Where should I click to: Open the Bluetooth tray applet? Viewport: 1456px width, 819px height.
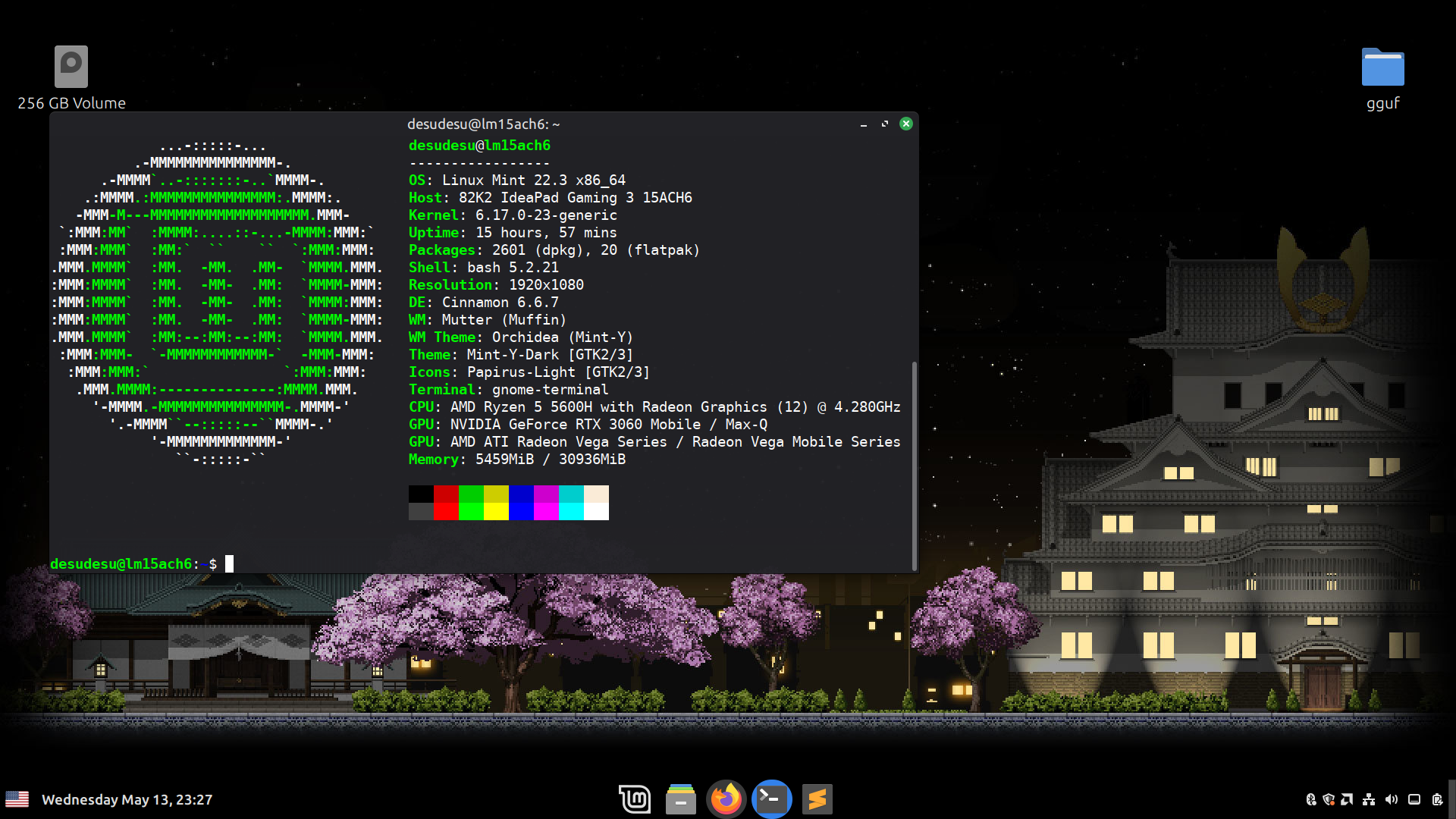coord(1310,799)
